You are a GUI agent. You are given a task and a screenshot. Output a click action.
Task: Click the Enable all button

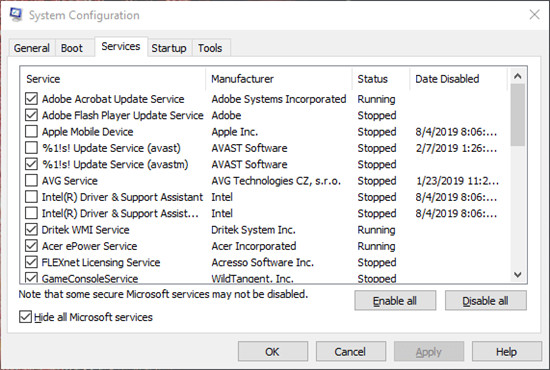(x=395, y=301)
